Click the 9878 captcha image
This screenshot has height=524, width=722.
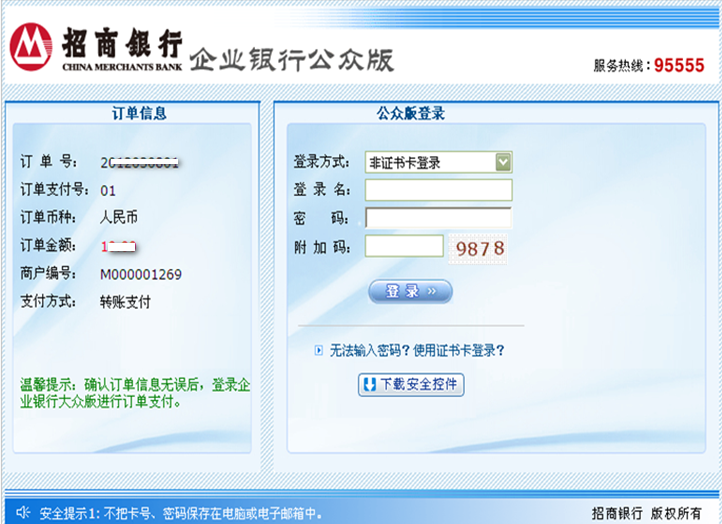coord(481,247)
